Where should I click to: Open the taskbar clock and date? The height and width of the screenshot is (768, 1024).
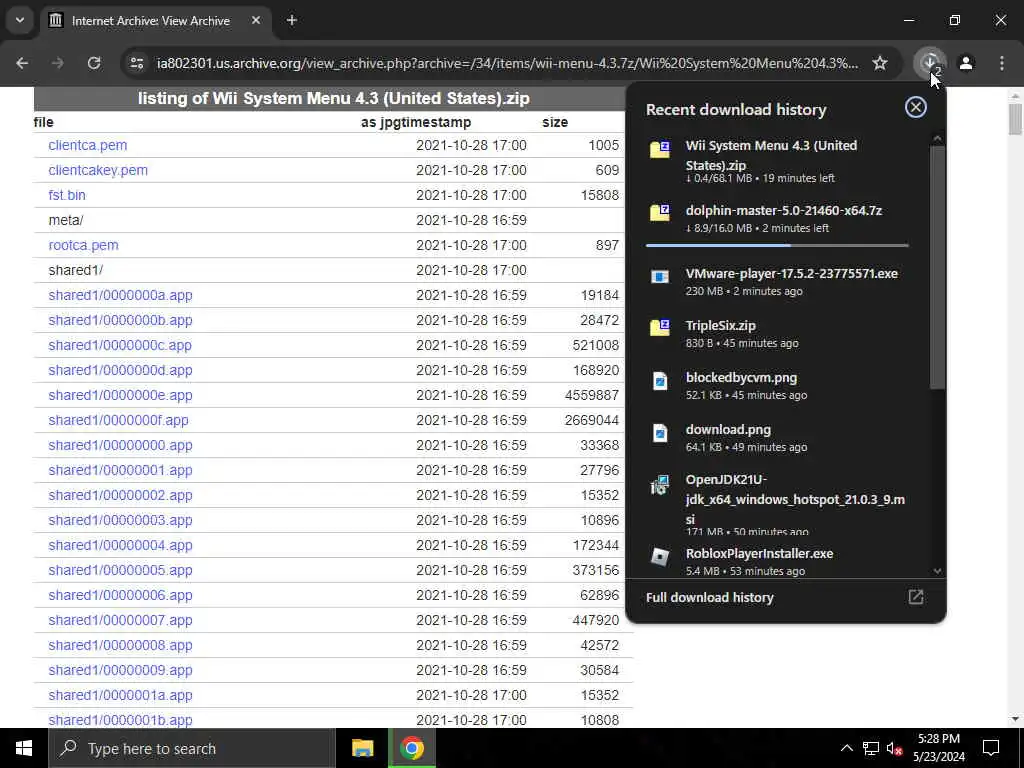[x=938, y=748]
